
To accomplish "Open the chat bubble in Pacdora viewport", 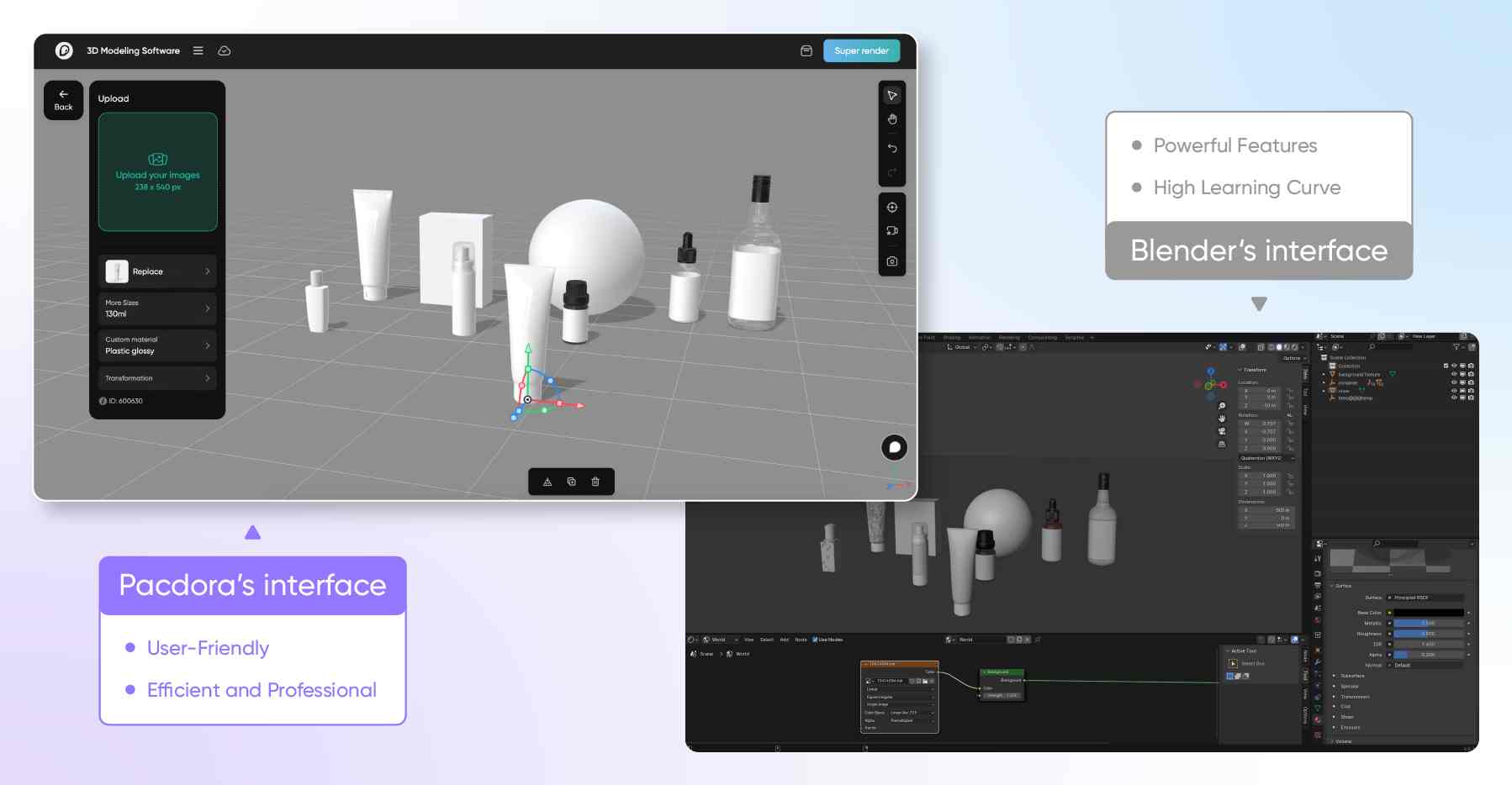I will pyautogui.click(x=894, y=447).
